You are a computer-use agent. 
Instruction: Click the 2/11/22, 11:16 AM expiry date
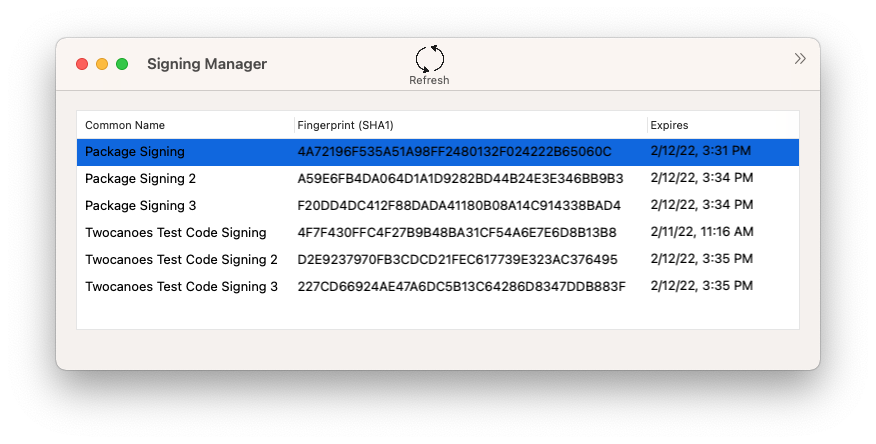pos(702,232)
